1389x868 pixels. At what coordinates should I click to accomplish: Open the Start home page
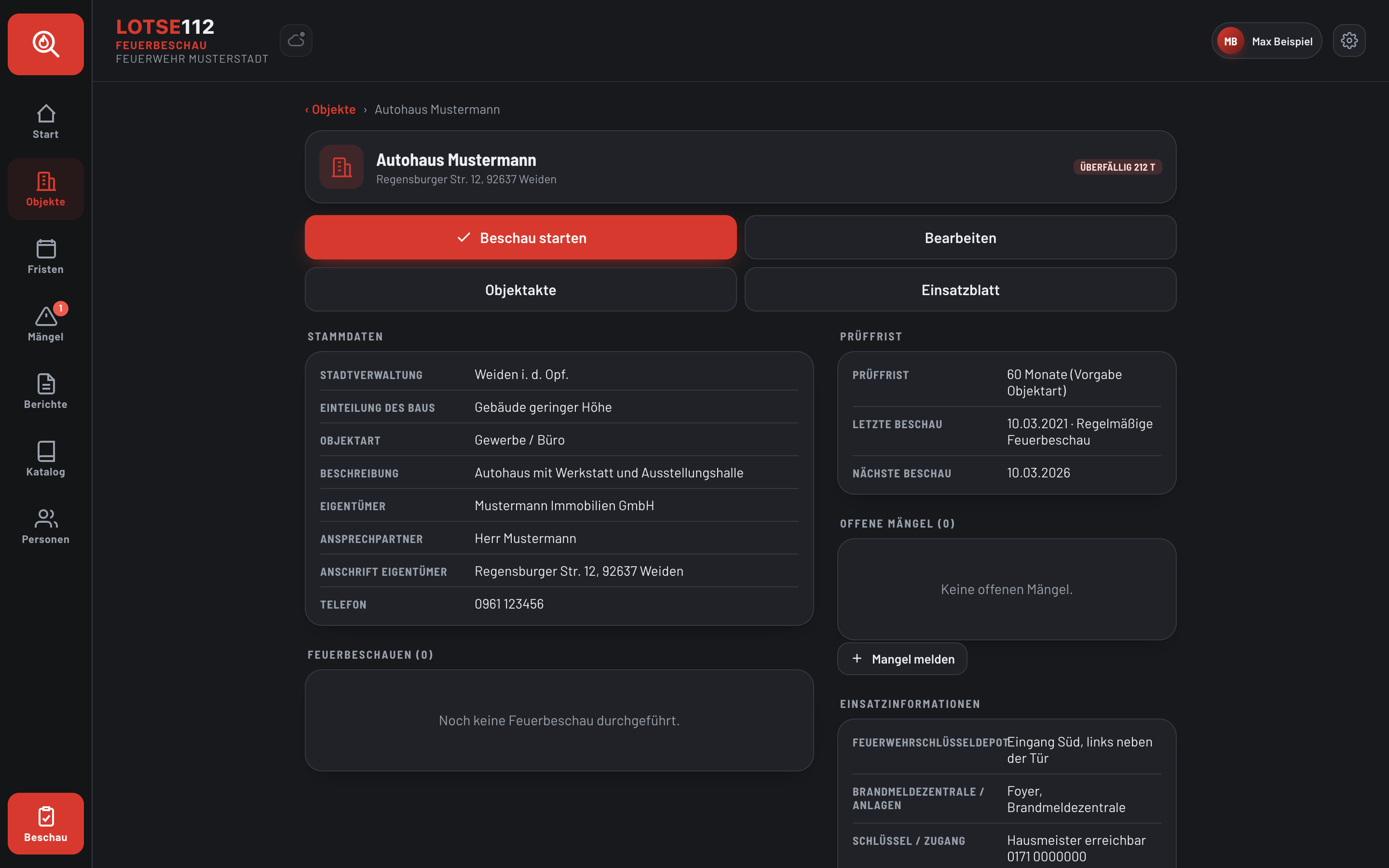(x=46, y=121)
